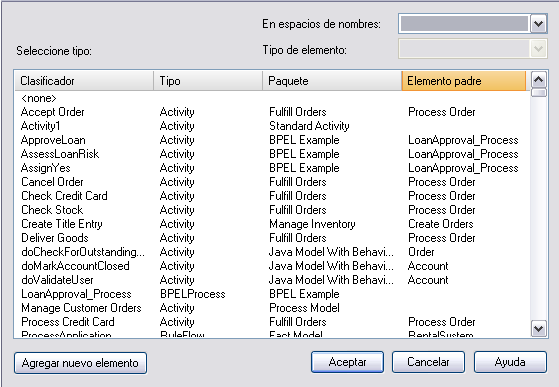Click the BPELProcess type cell
This screenshot has width=559, height=387.
pos(193,294)
